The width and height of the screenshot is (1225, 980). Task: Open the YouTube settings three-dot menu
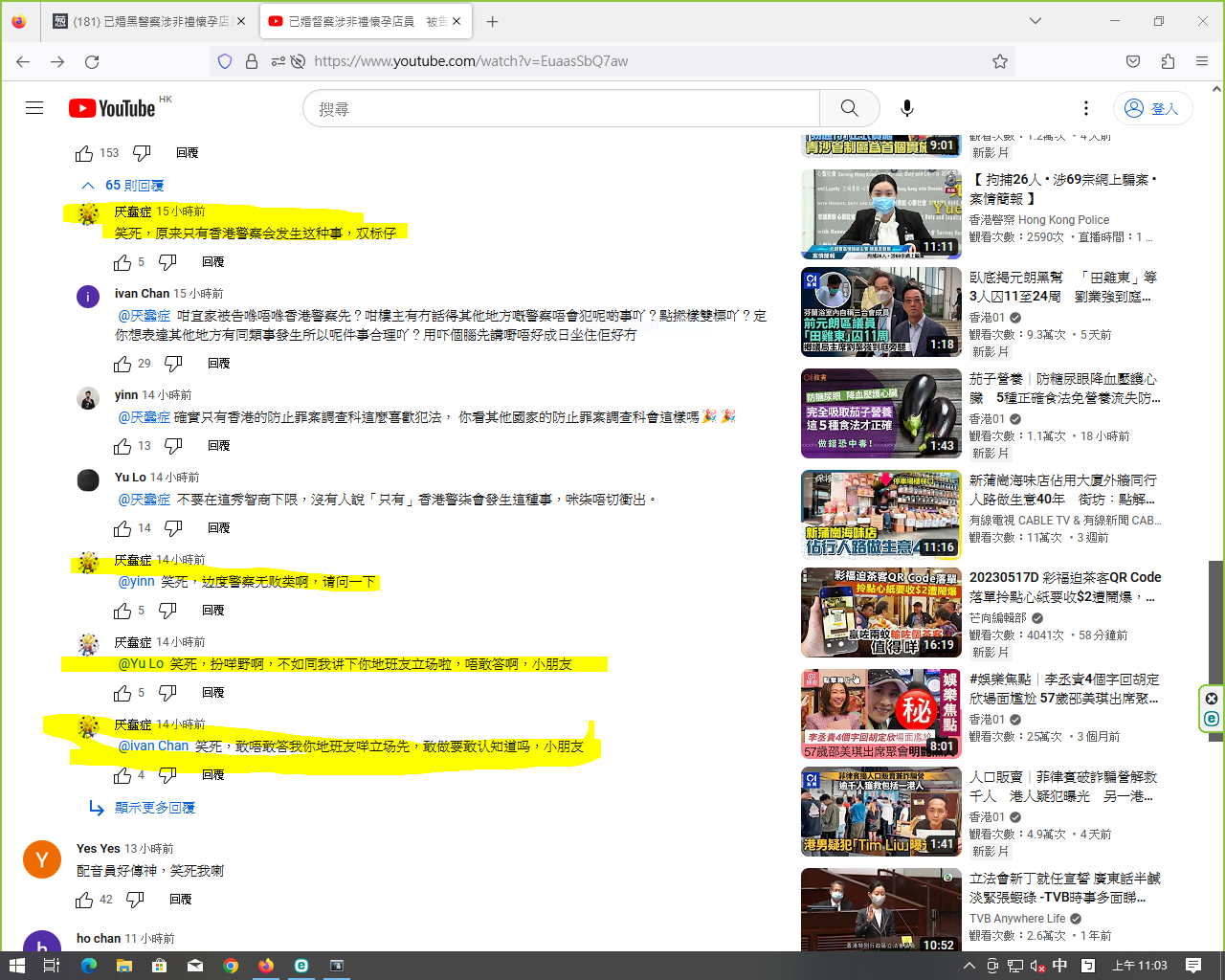tap(1086, 108)
